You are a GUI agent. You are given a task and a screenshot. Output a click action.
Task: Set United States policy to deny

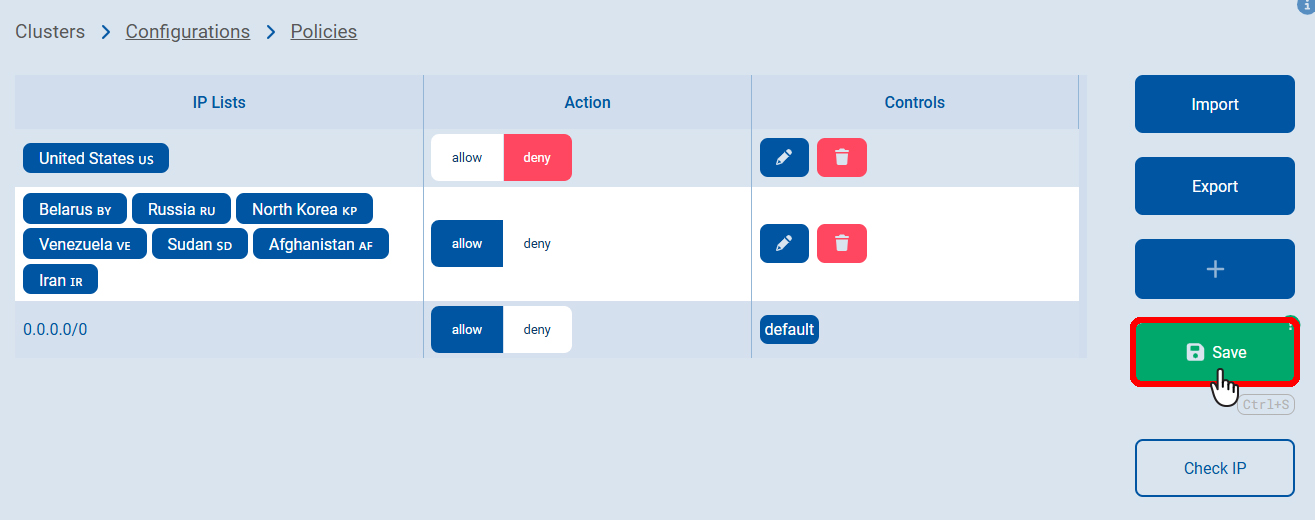click(537, 158)
